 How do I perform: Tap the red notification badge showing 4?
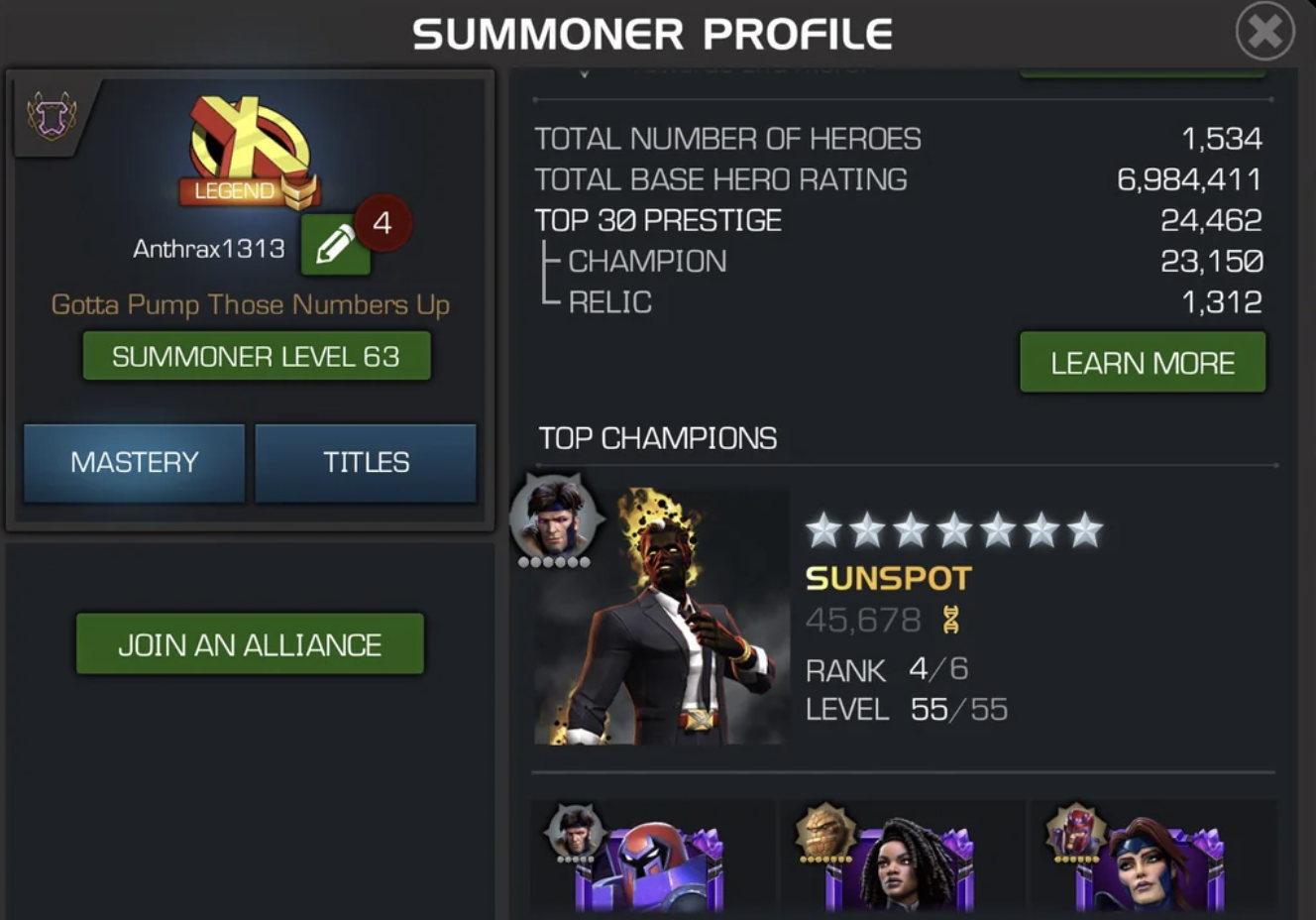tap(383, 223)
